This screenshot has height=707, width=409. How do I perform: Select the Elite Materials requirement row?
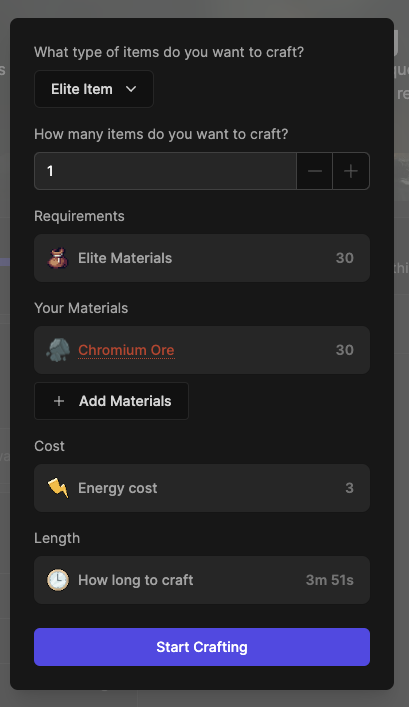[x=202, y=258]
